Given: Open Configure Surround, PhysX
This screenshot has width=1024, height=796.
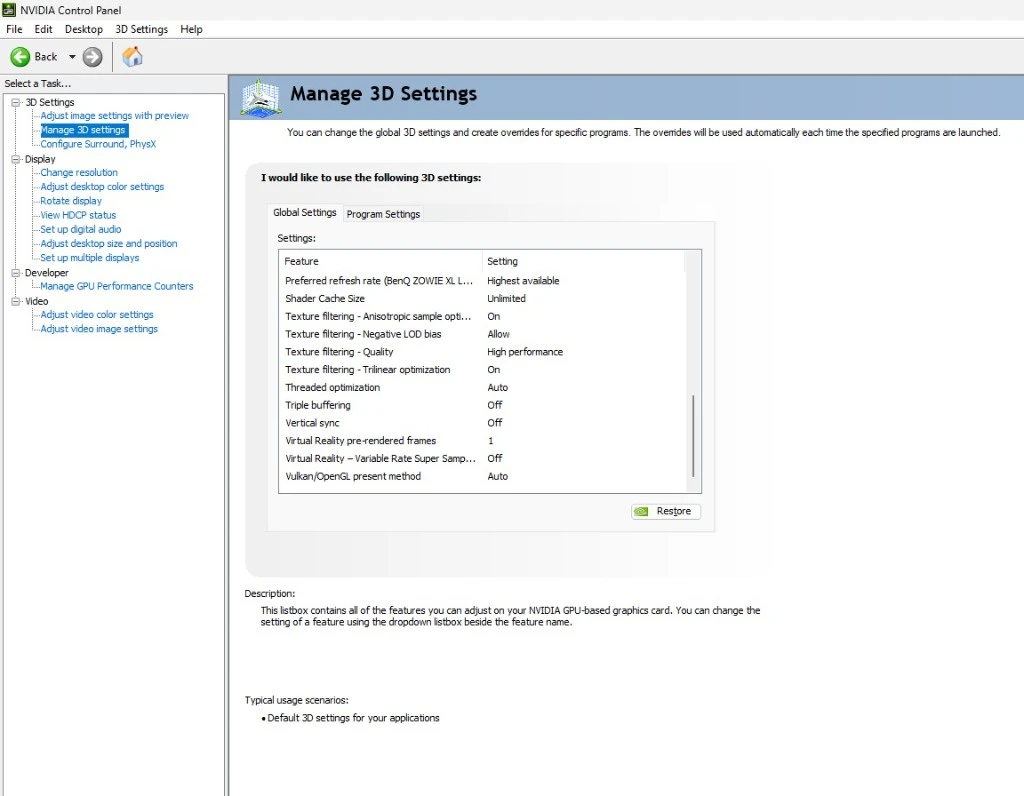Looking at the screenshot, I should pos(98,144).
